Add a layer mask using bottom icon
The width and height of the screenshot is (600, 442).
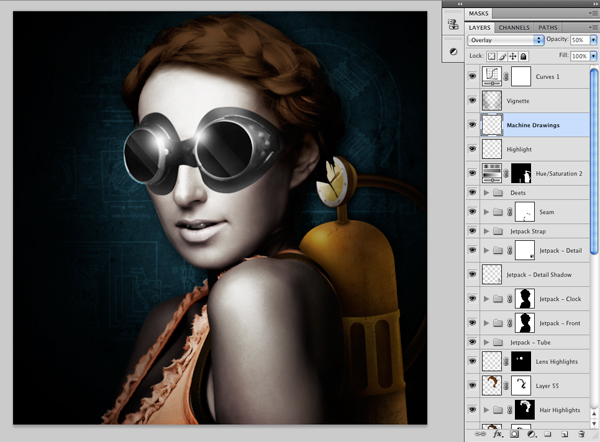515,434
